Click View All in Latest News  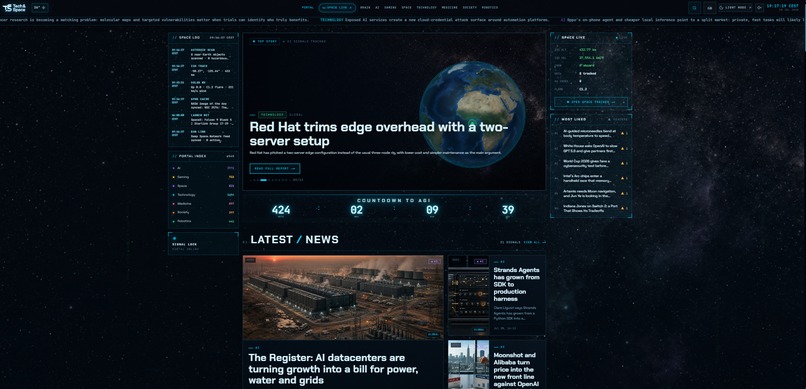tap(535, 242)
